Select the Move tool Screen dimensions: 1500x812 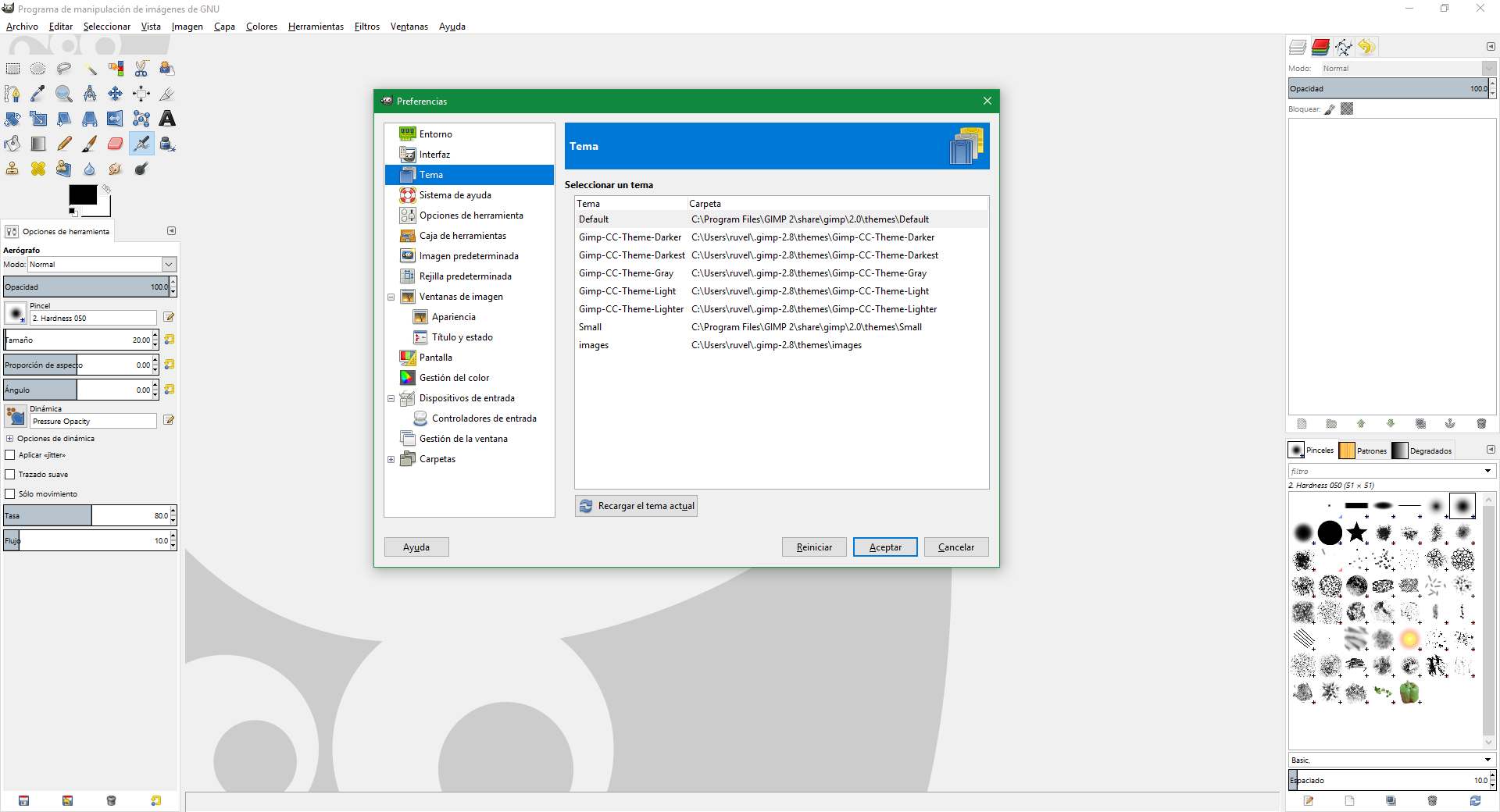pos(116,94)
